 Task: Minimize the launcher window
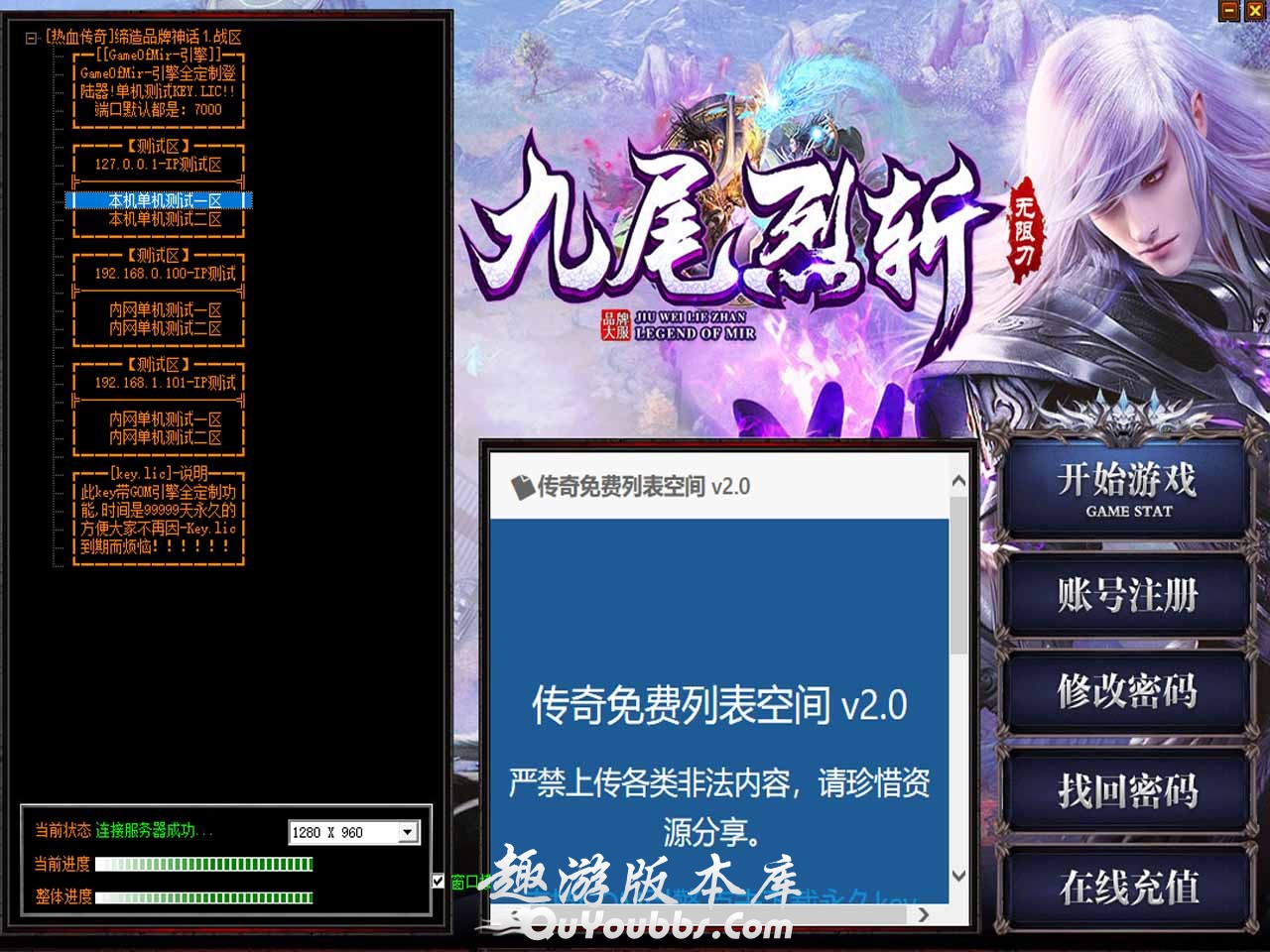click(x=1230, y=11)
